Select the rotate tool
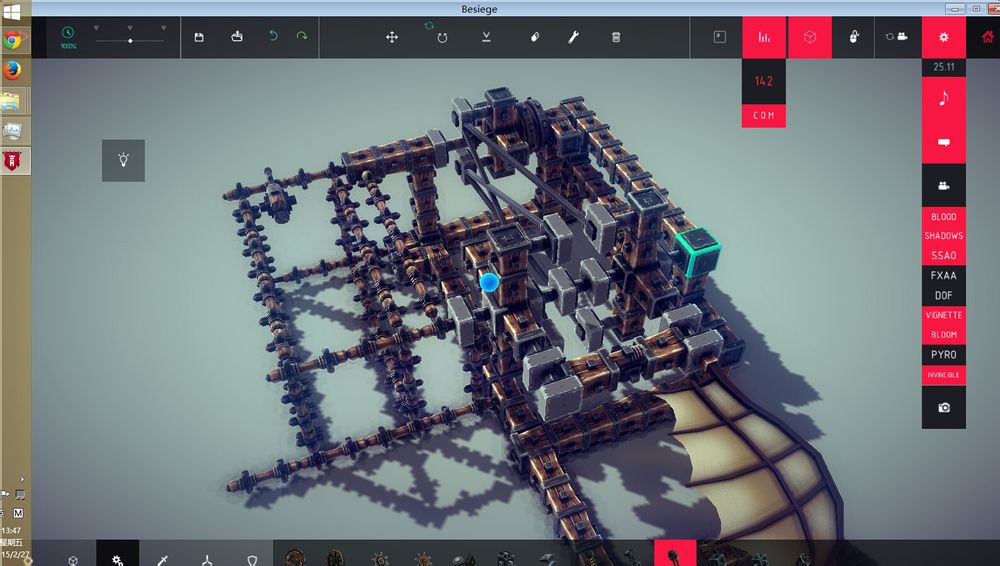1000x566 pixels. click(441, 38)
